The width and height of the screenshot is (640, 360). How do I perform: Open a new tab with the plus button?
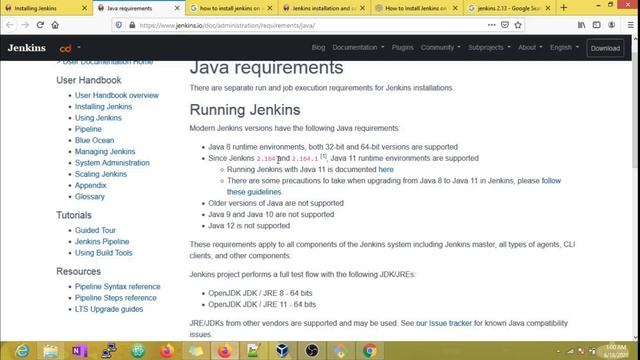[x=564, y=8]
